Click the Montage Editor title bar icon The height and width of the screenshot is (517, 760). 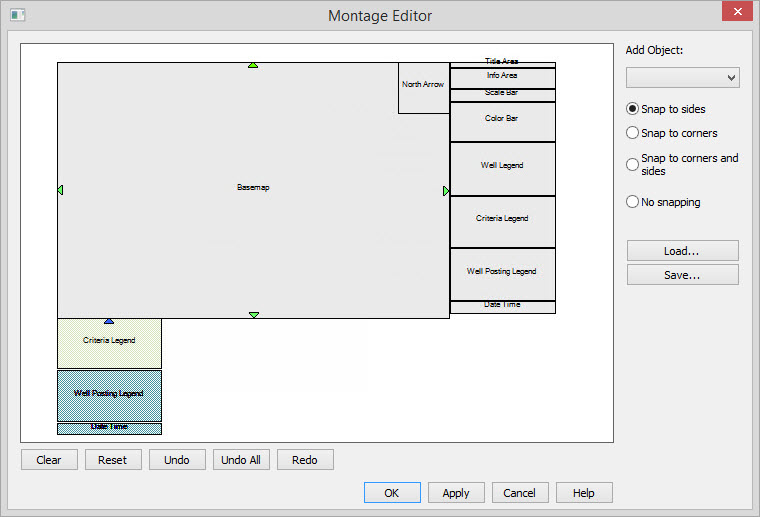(x=17, y=15)
